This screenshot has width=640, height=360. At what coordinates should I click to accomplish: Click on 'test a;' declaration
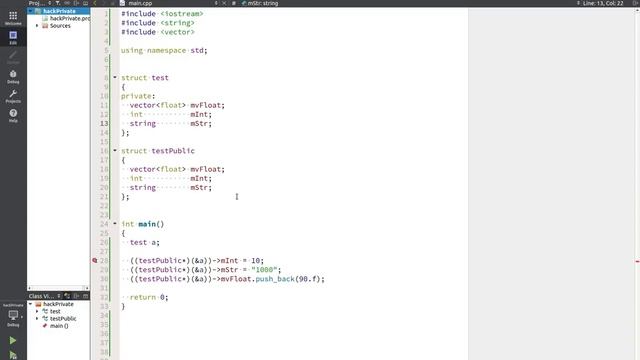click(145, 242)
